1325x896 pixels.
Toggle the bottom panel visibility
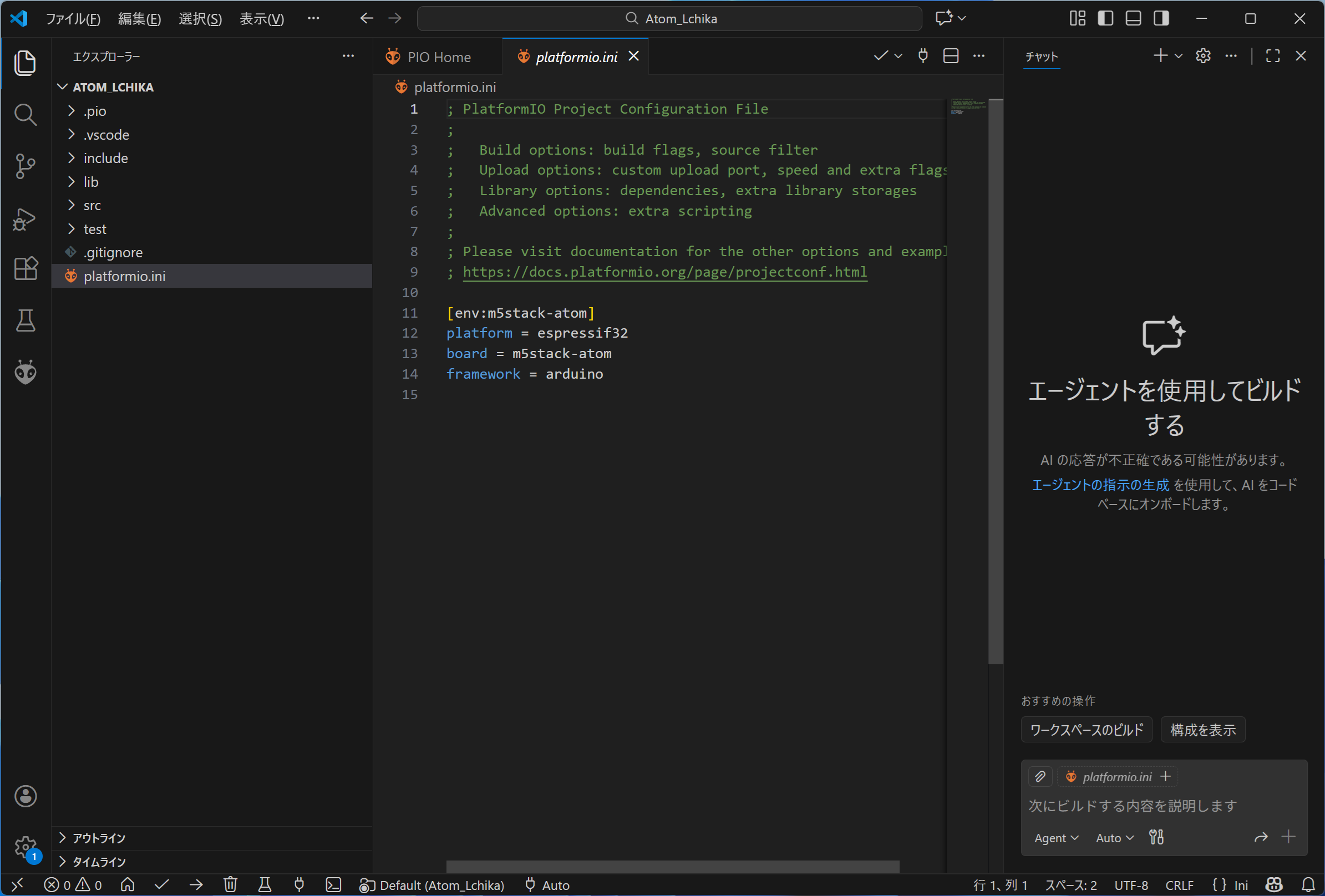click(1133, 18)
